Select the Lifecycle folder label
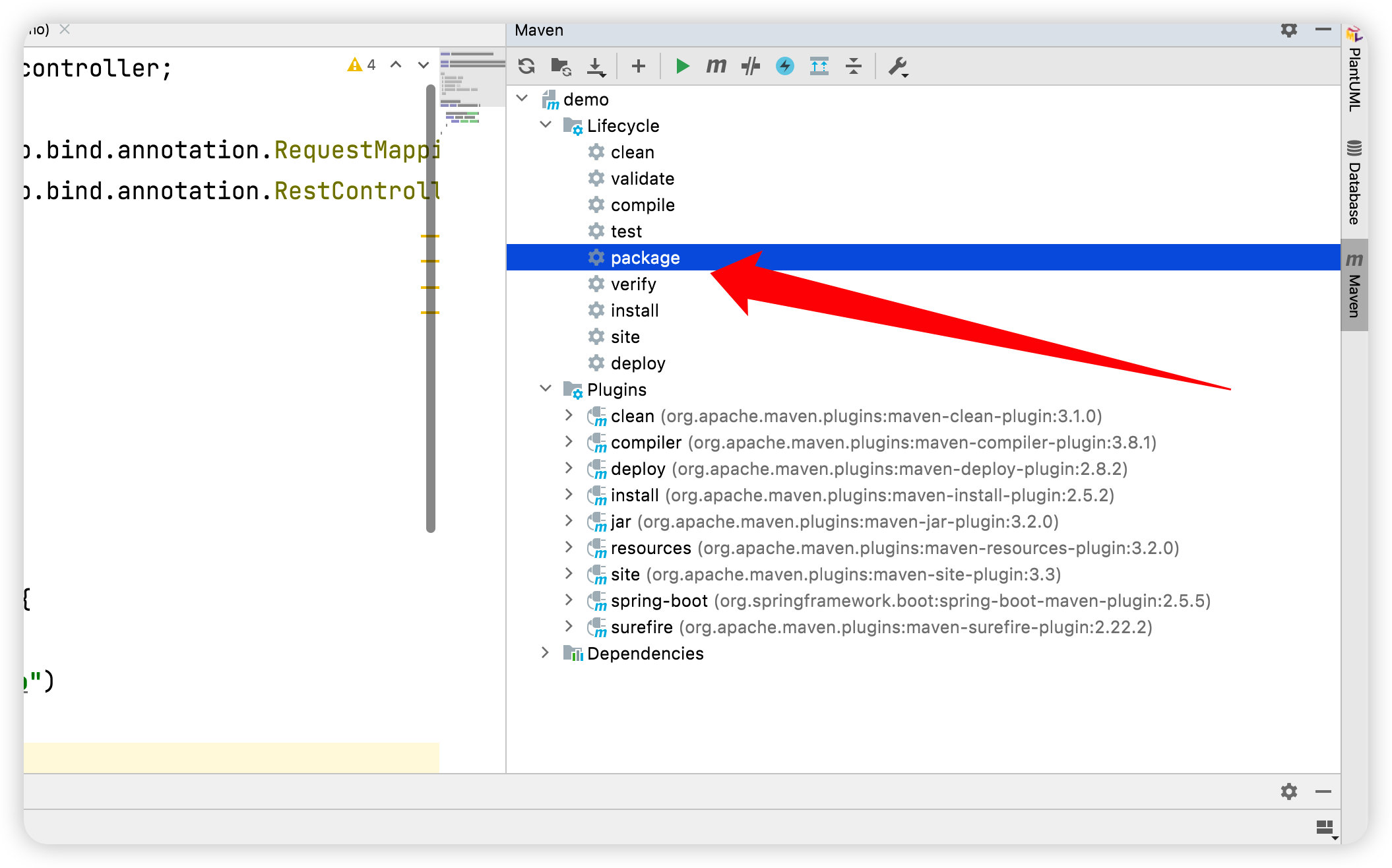The width and height of the screenshot is (1392, 868). 623,126
